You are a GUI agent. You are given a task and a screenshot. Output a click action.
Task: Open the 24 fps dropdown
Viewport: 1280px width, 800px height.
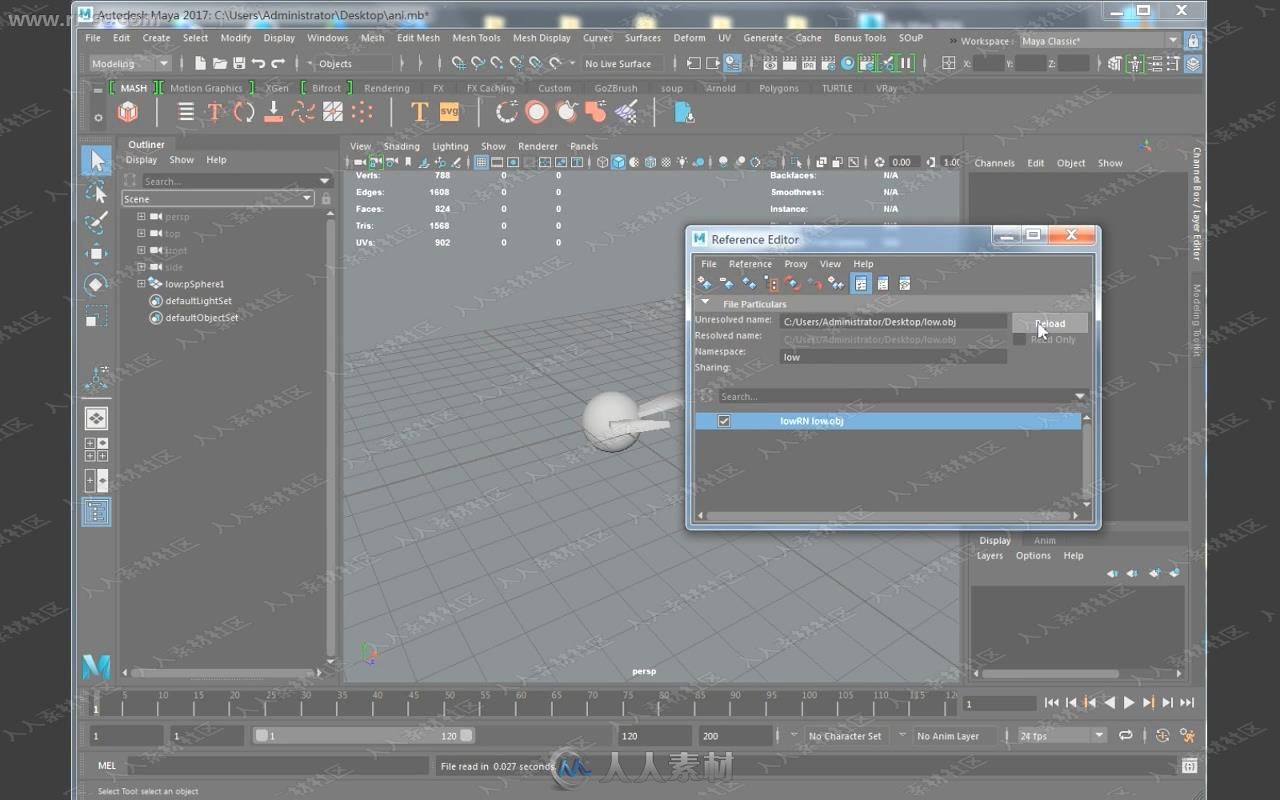(x=1061, y=735)
